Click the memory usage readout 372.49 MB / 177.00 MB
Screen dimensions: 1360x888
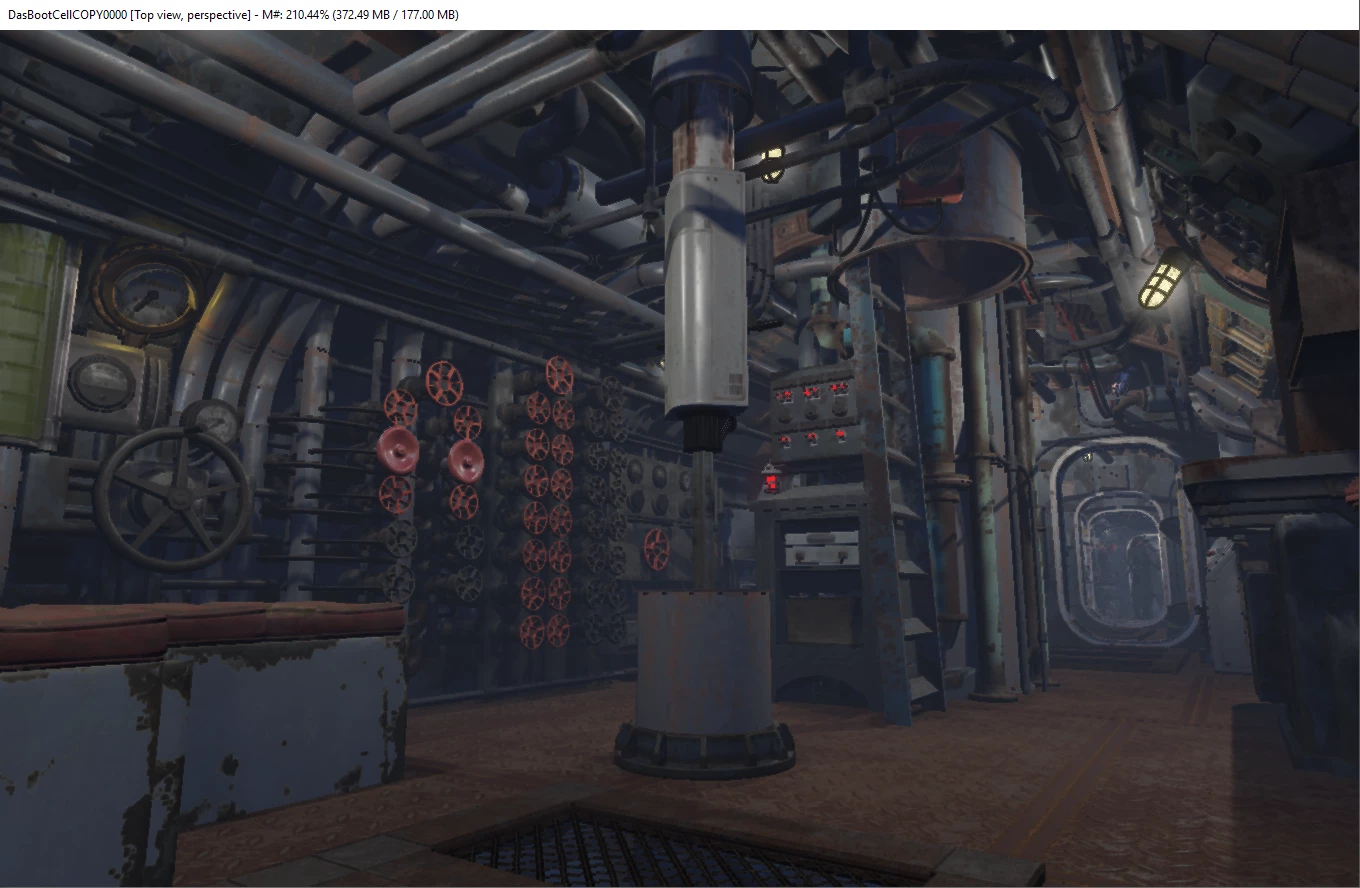pos(396,15)
